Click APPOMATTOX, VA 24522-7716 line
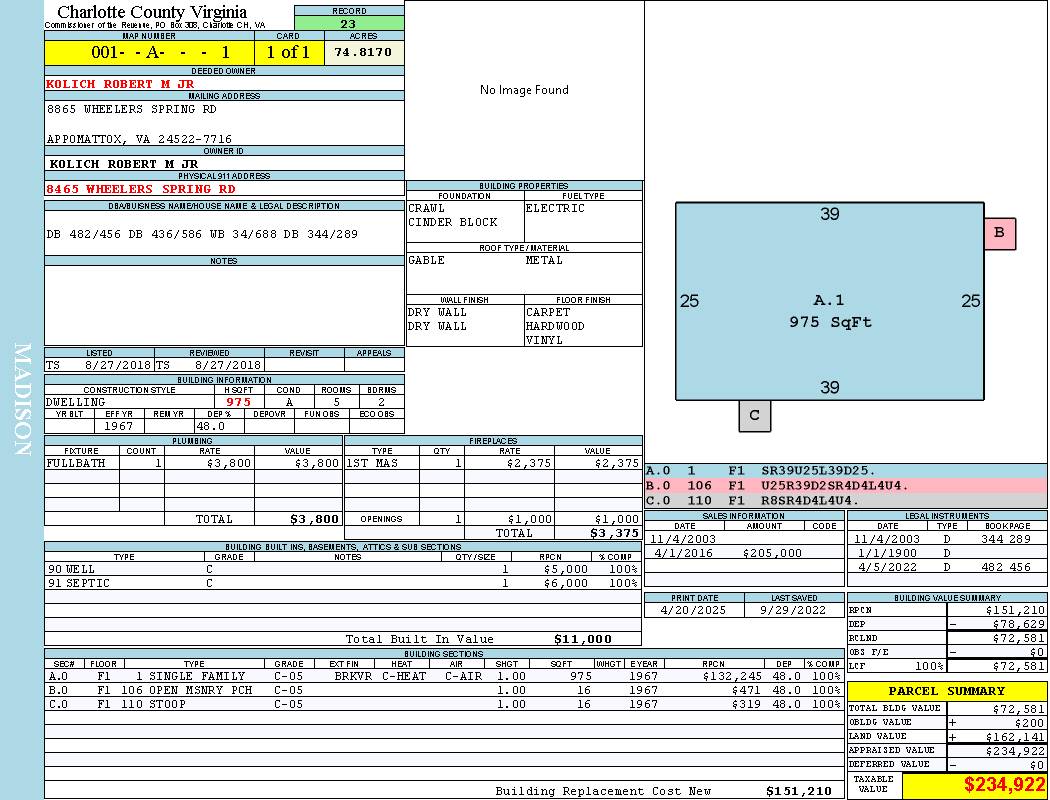Screen dimensions: 1050x800 pyautogui.click(x=139, y=139)
